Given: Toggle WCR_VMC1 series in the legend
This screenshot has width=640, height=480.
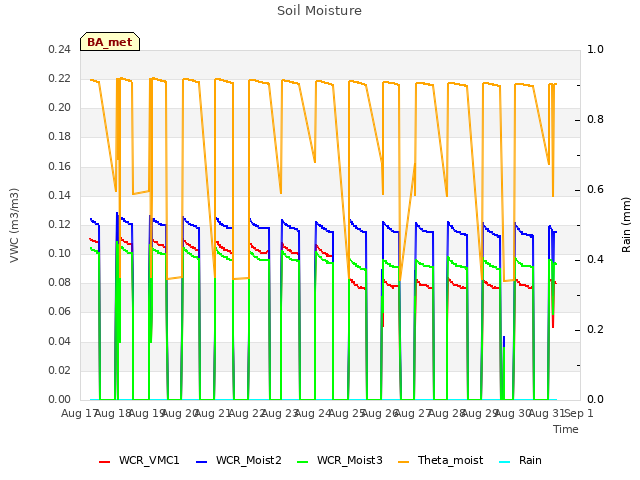Looking at the screenshot, I should (139, 460).
